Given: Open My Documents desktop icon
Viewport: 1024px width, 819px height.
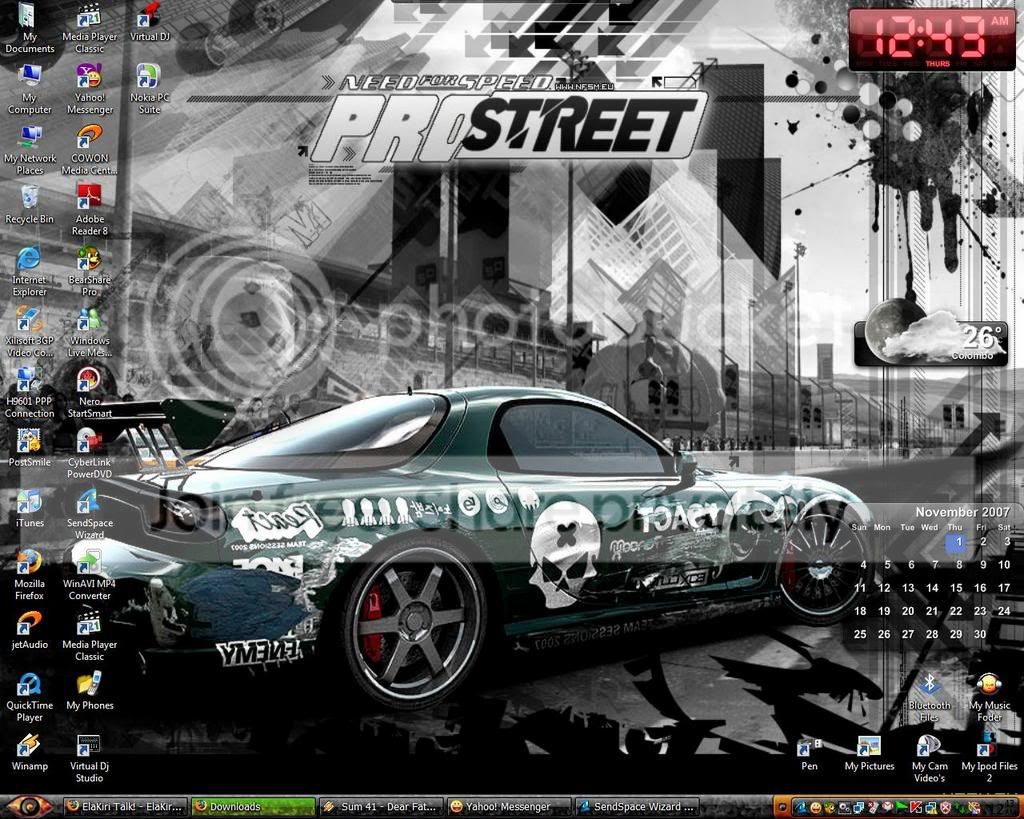Looking at the screenshot, I should tap(29, 28).
